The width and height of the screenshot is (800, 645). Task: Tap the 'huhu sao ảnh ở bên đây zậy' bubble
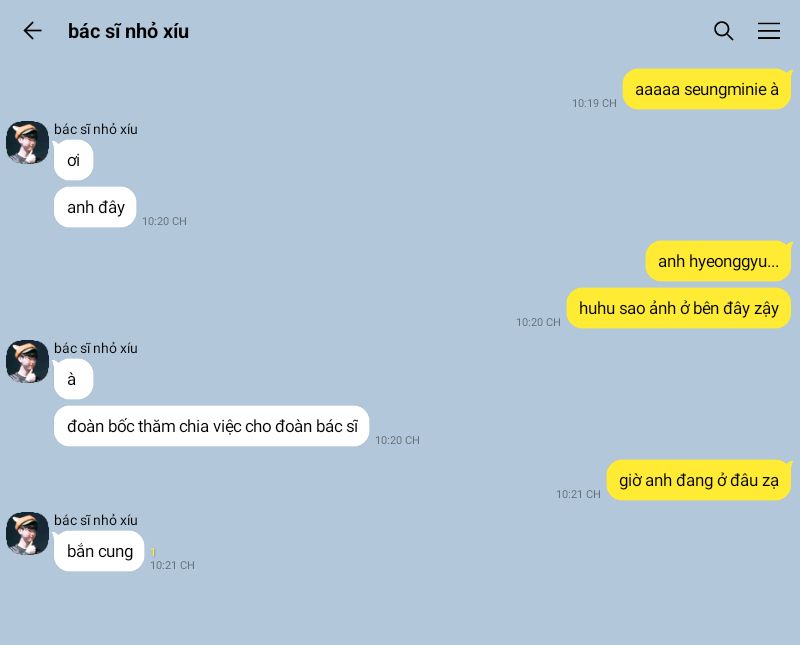pos(679,308)
